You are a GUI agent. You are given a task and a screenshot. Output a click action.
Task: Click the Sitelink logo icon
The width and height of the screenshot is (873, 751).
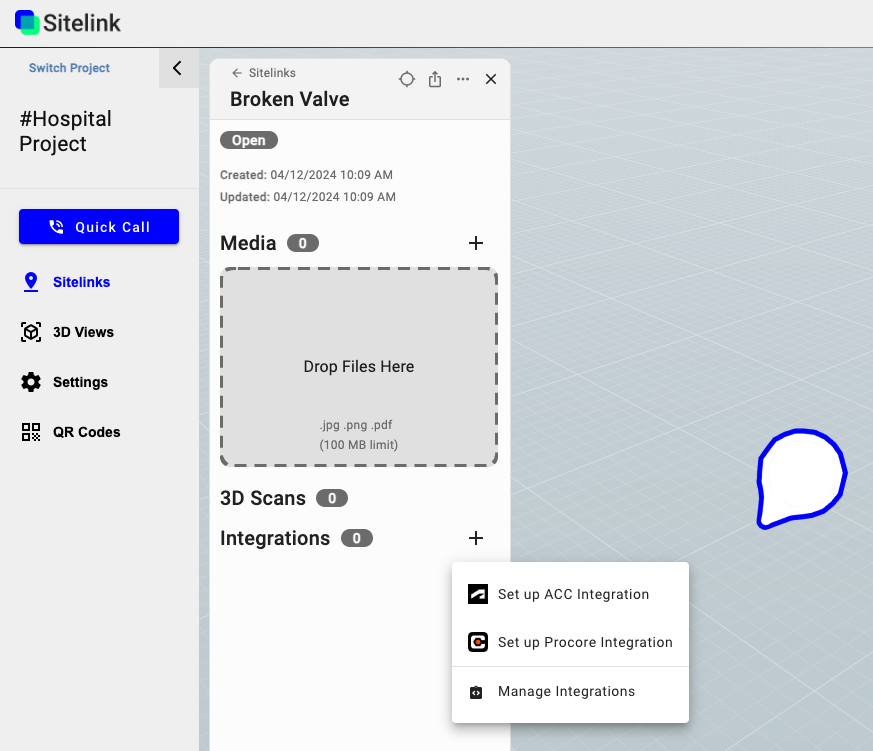point(27,22)
